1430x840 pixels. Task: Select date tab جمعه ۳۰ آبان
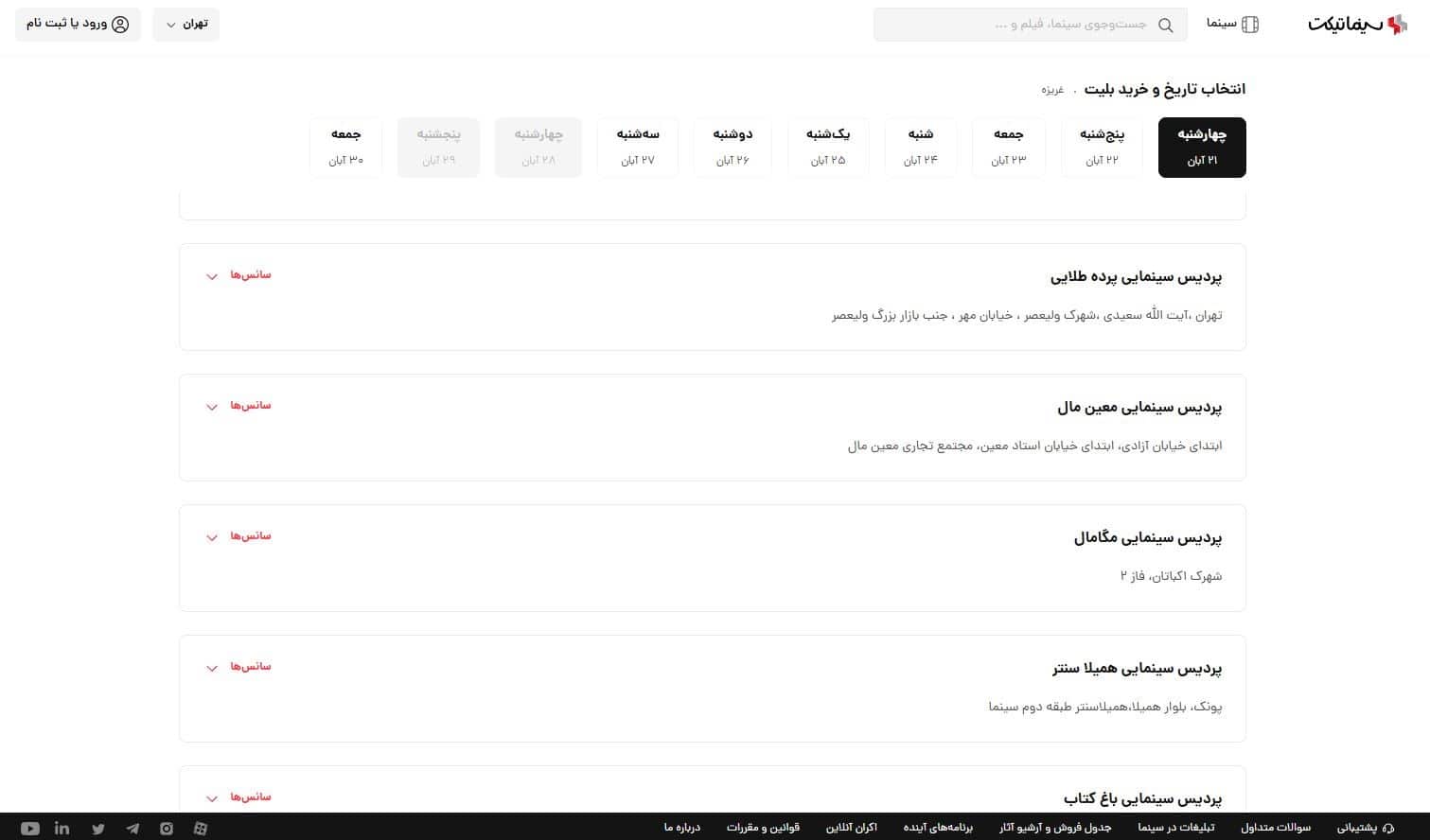click(x=345, y=148)
